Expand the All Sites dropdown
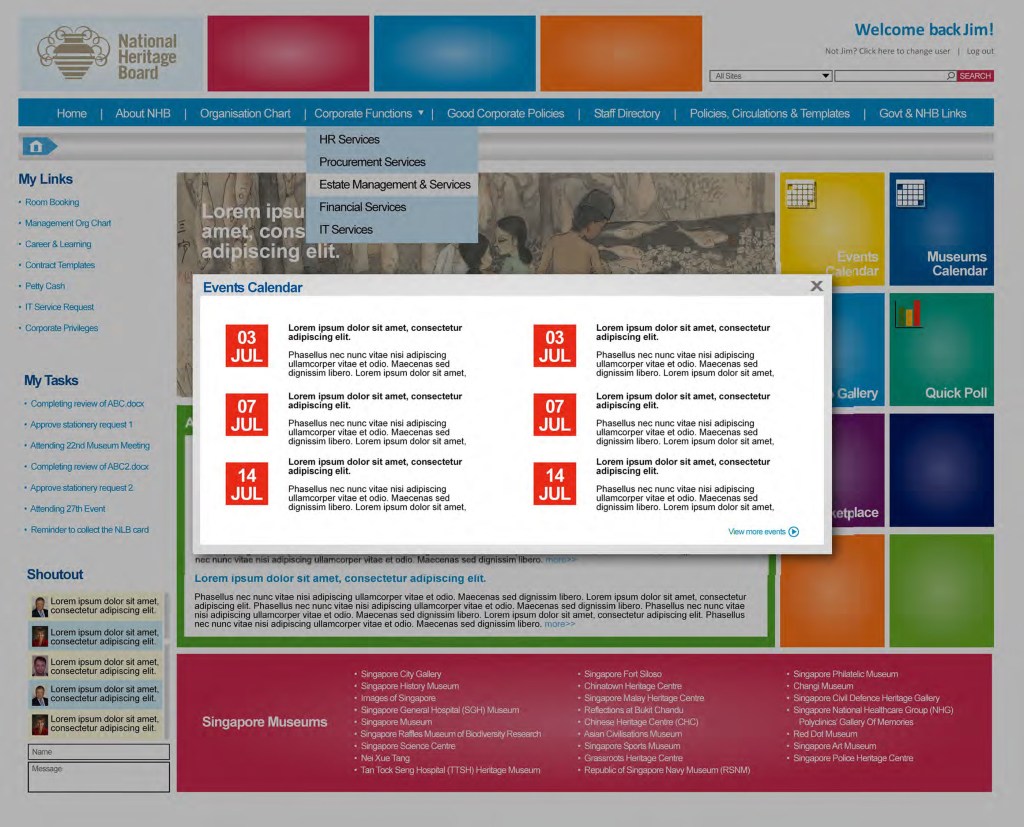This screenshot has width=1024, height=827. (825, 76)
